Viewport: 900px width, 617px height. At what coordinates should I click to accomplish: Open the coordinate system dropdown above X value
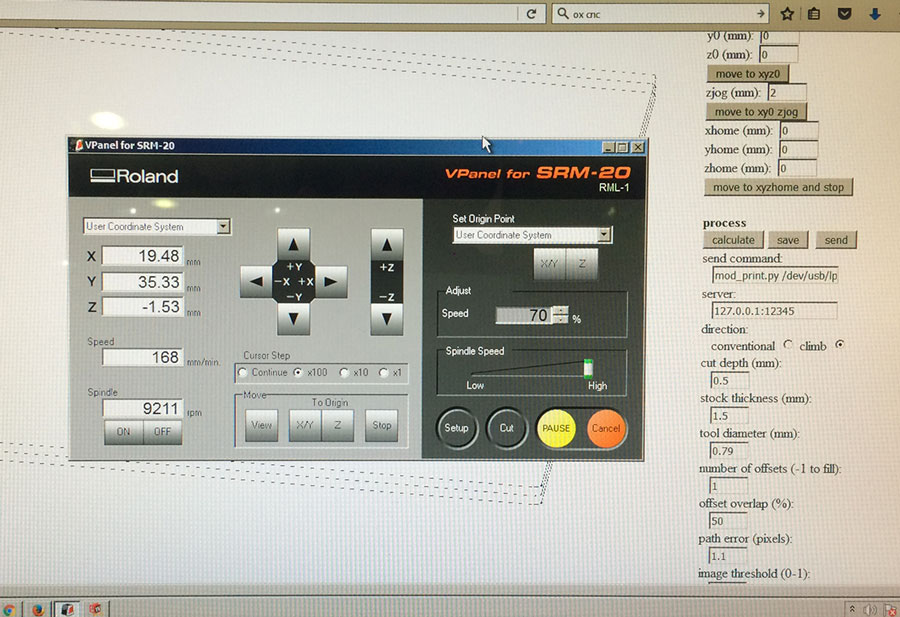223,227
